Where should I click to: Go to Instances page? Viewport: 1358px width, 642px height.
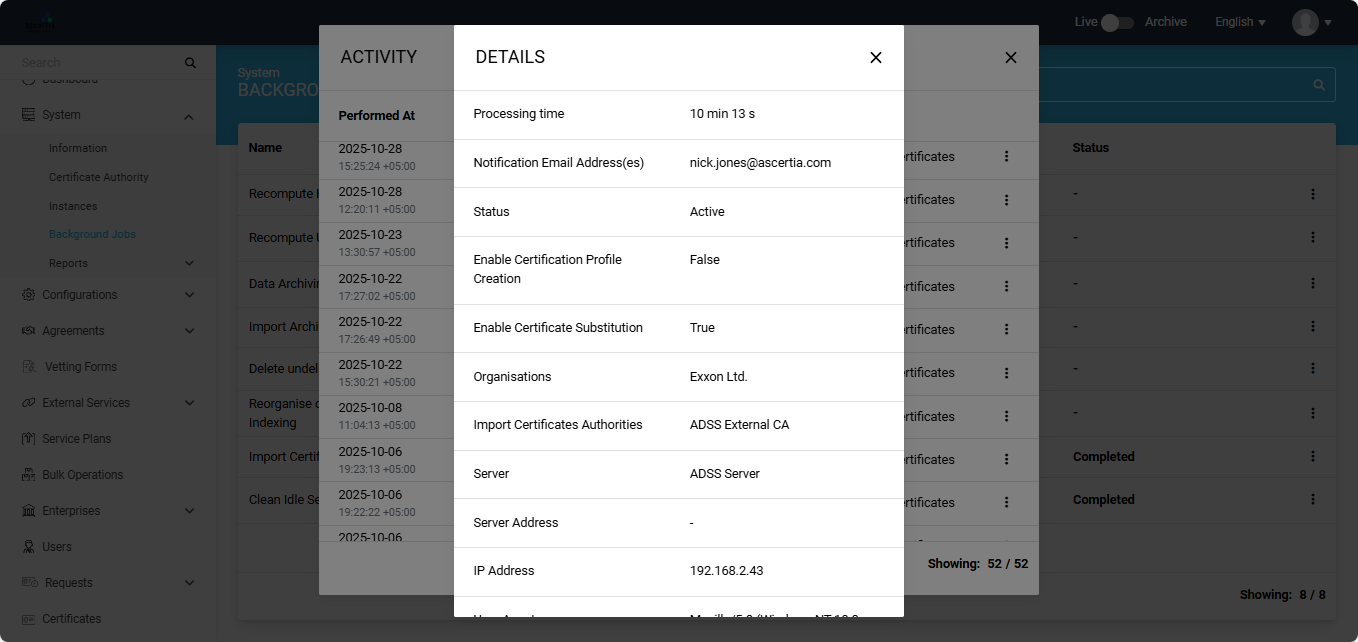pyautogui.click(x=73, y=206)
